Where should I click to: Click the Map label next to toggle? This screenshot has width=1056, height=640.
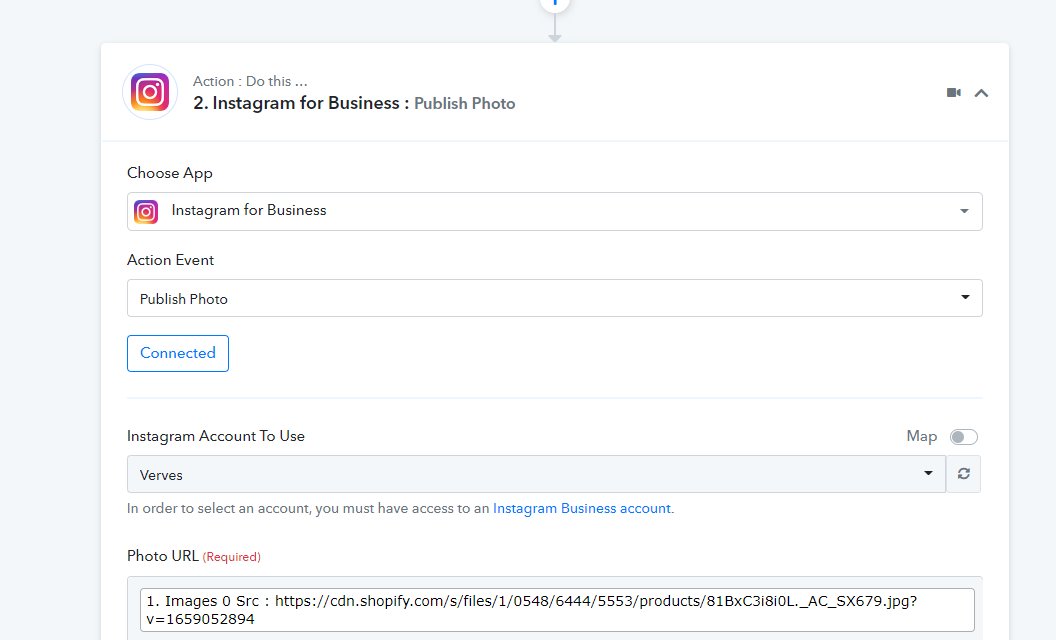(x=921, y=437)
